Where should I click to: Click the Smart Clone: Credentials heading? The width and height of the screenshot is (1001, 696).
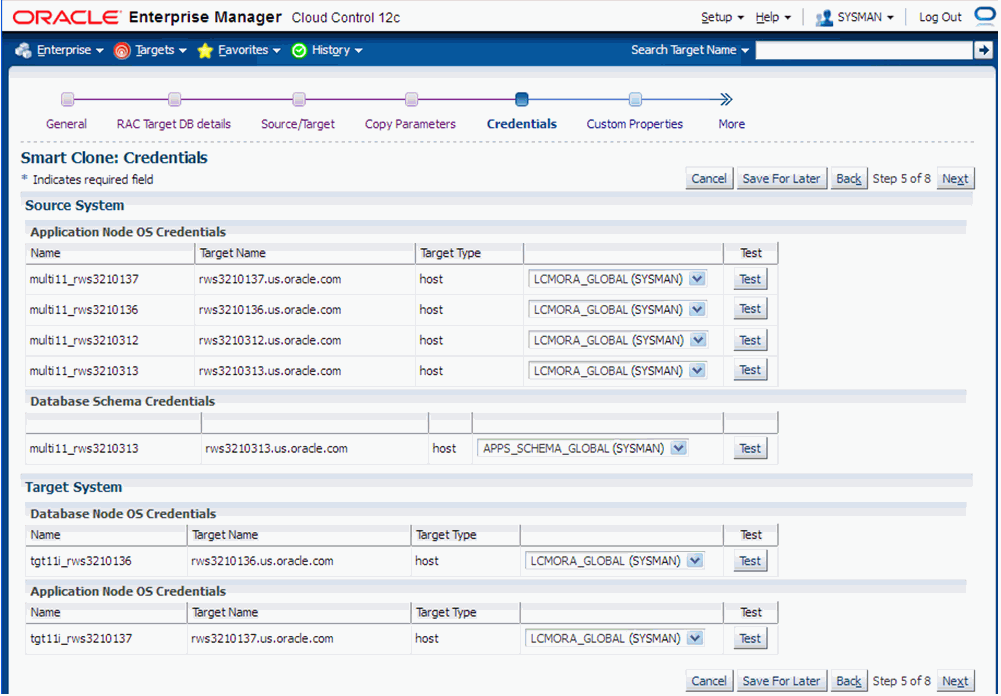[114, 158]
